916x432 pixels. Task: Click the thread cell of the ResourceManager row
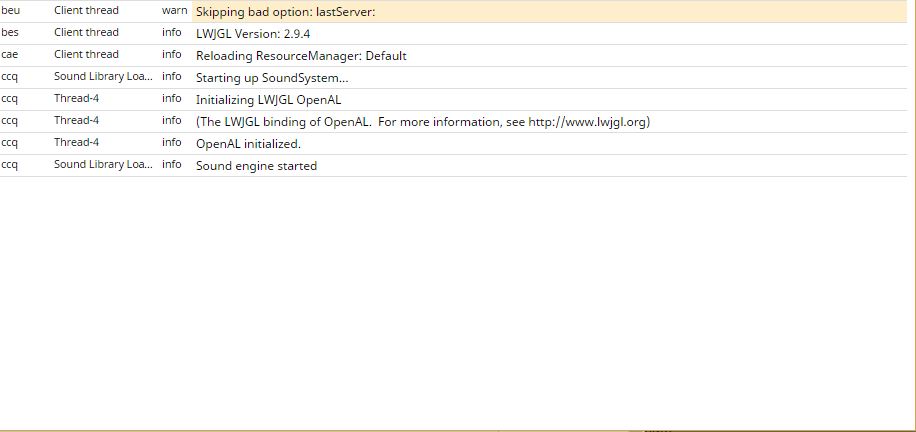coord(86,55)
